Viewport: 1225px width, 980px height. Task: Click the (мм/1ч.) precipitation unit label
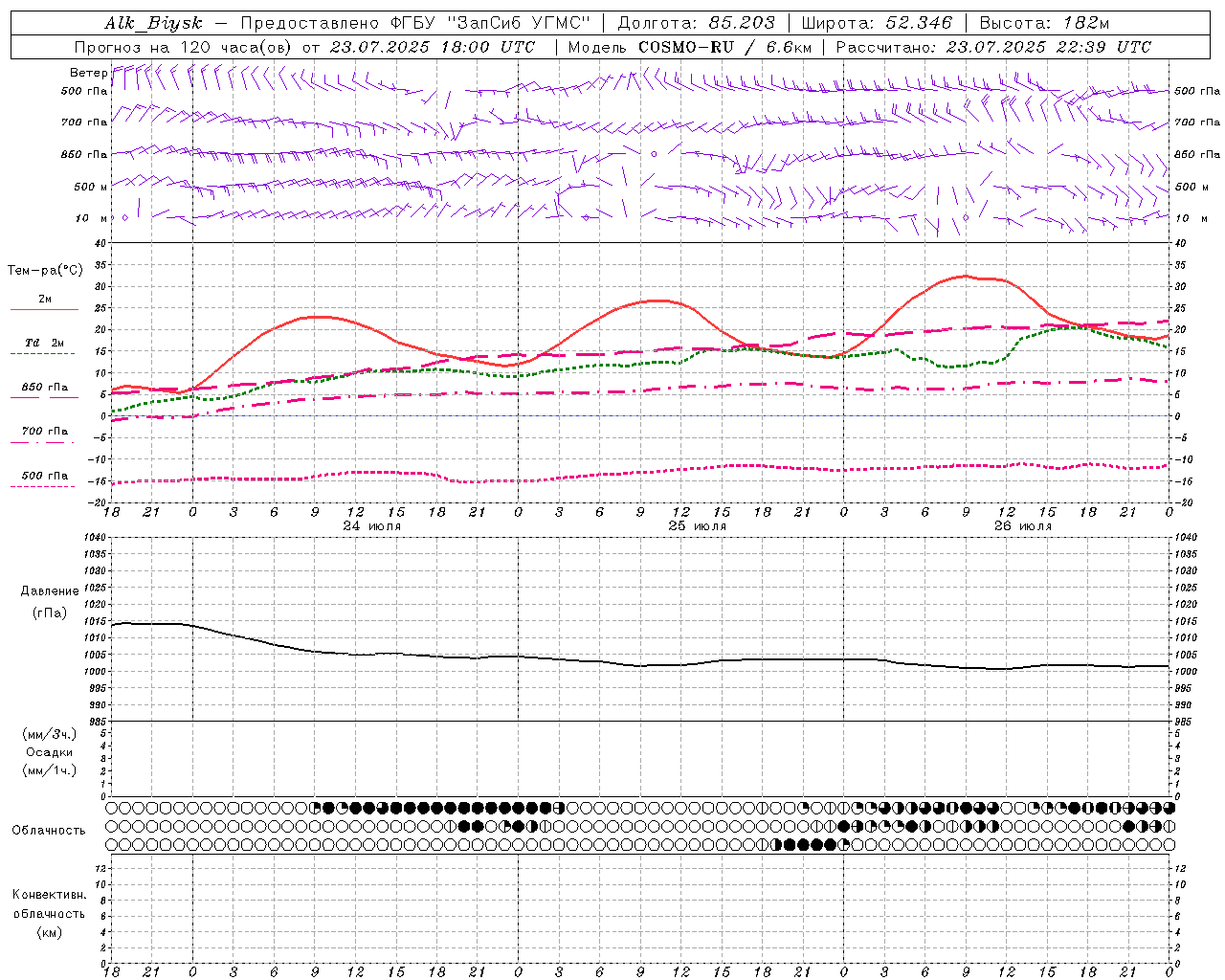50,770
